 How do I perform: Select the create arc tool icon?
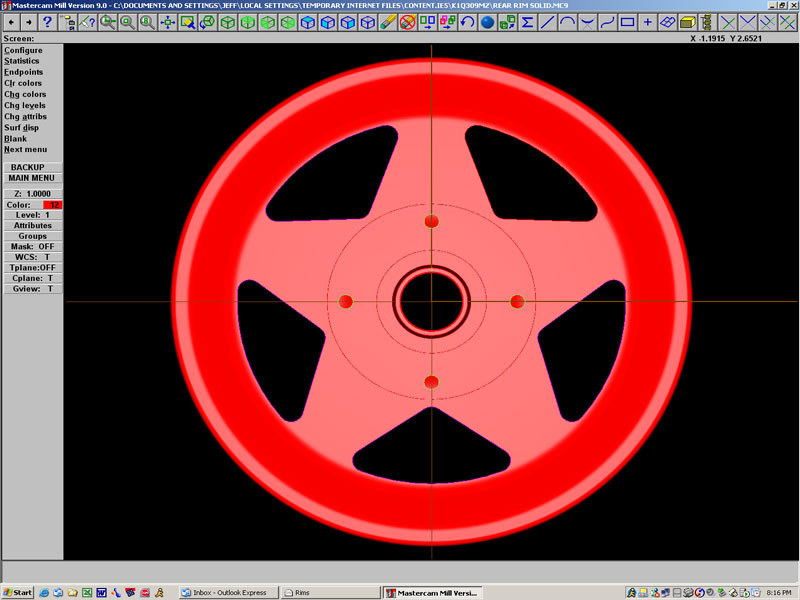567,22
